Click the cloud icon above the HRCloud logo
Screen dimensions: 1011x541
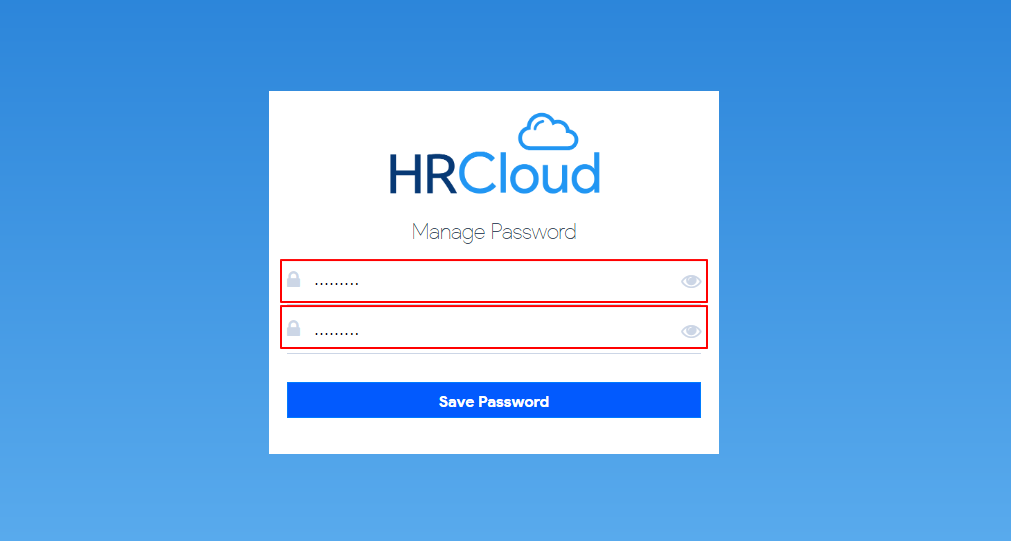548,132
